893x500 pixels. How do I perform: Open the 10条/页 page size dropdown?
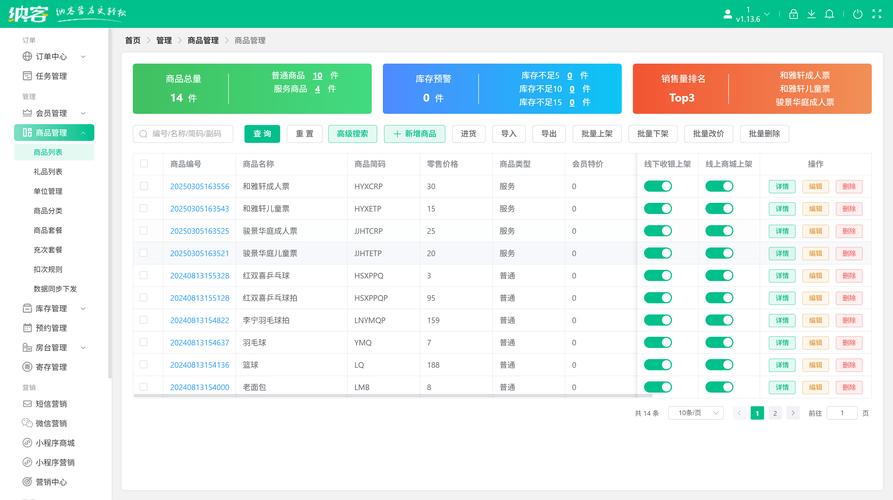[697, 413]
